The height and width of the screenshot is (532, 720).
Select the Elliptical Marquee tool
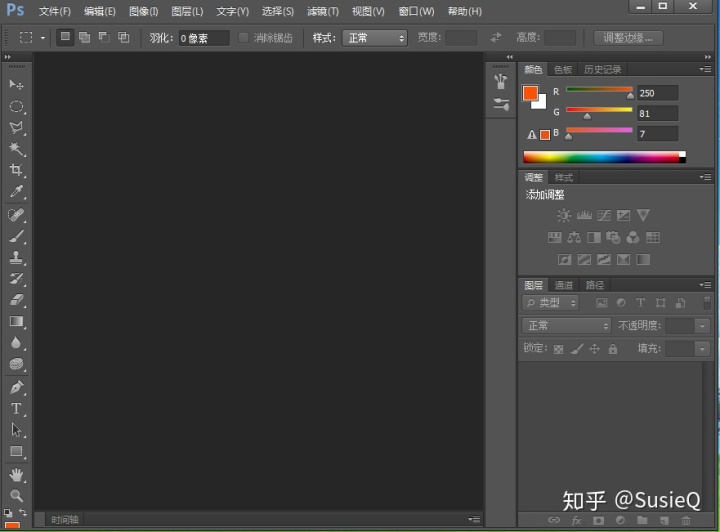click(16, 106)
